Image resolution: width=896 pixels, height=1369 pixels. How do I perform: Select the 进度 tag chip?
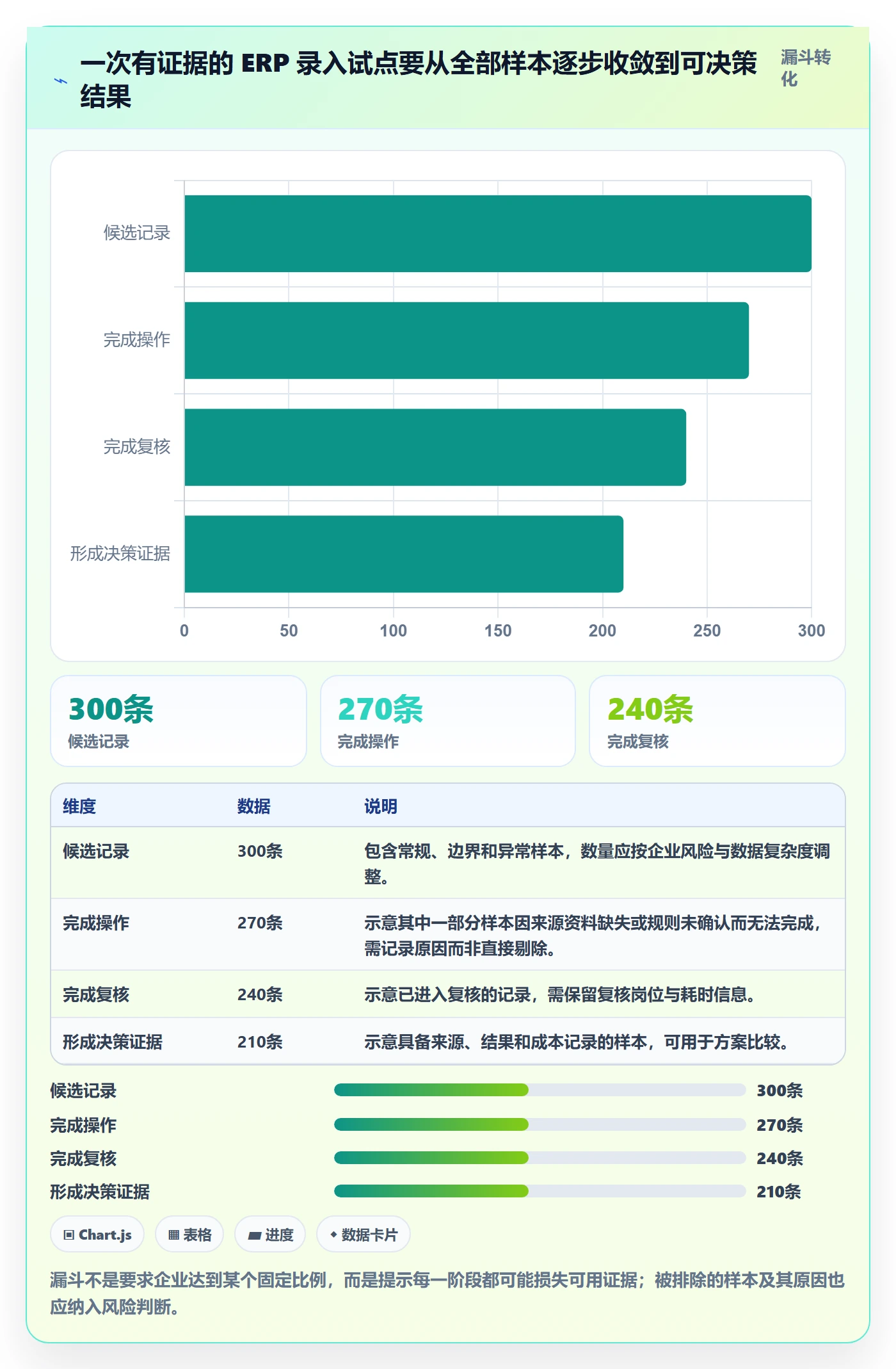[x=270, y=1235]
